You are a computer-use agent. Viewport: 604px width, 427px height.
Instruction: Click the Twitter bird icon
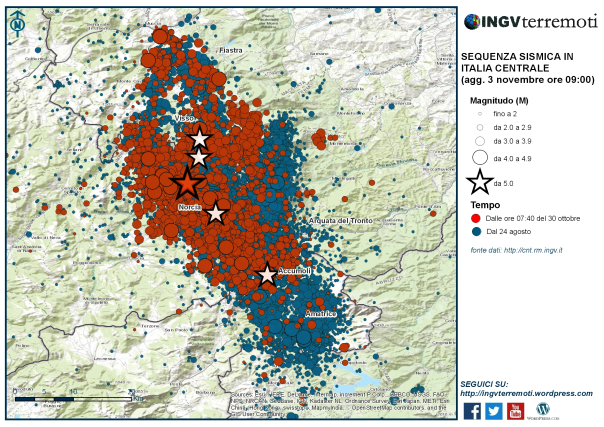pos(494,410)
